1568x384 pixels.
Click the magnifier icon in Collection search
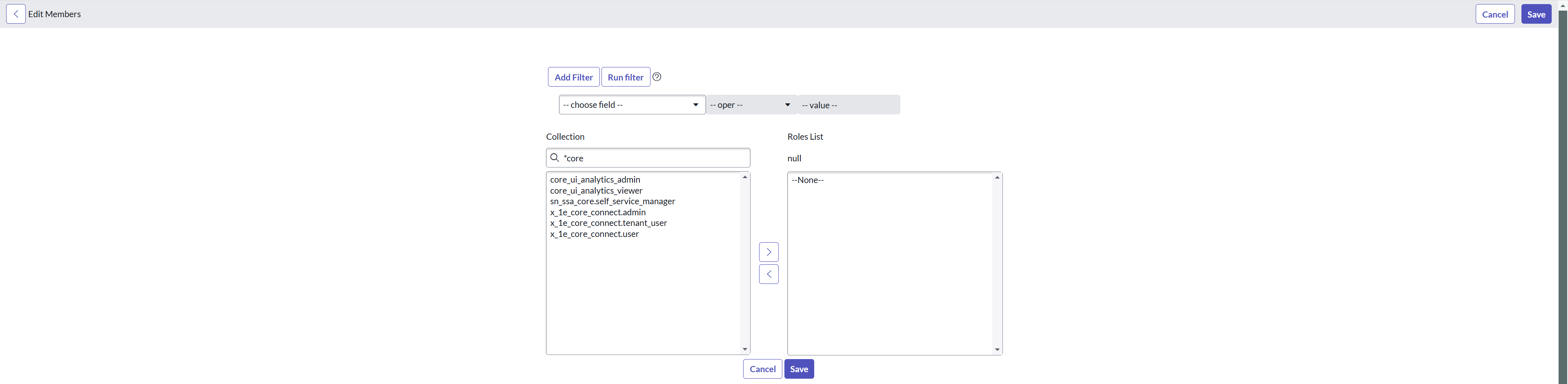(555, 158)
